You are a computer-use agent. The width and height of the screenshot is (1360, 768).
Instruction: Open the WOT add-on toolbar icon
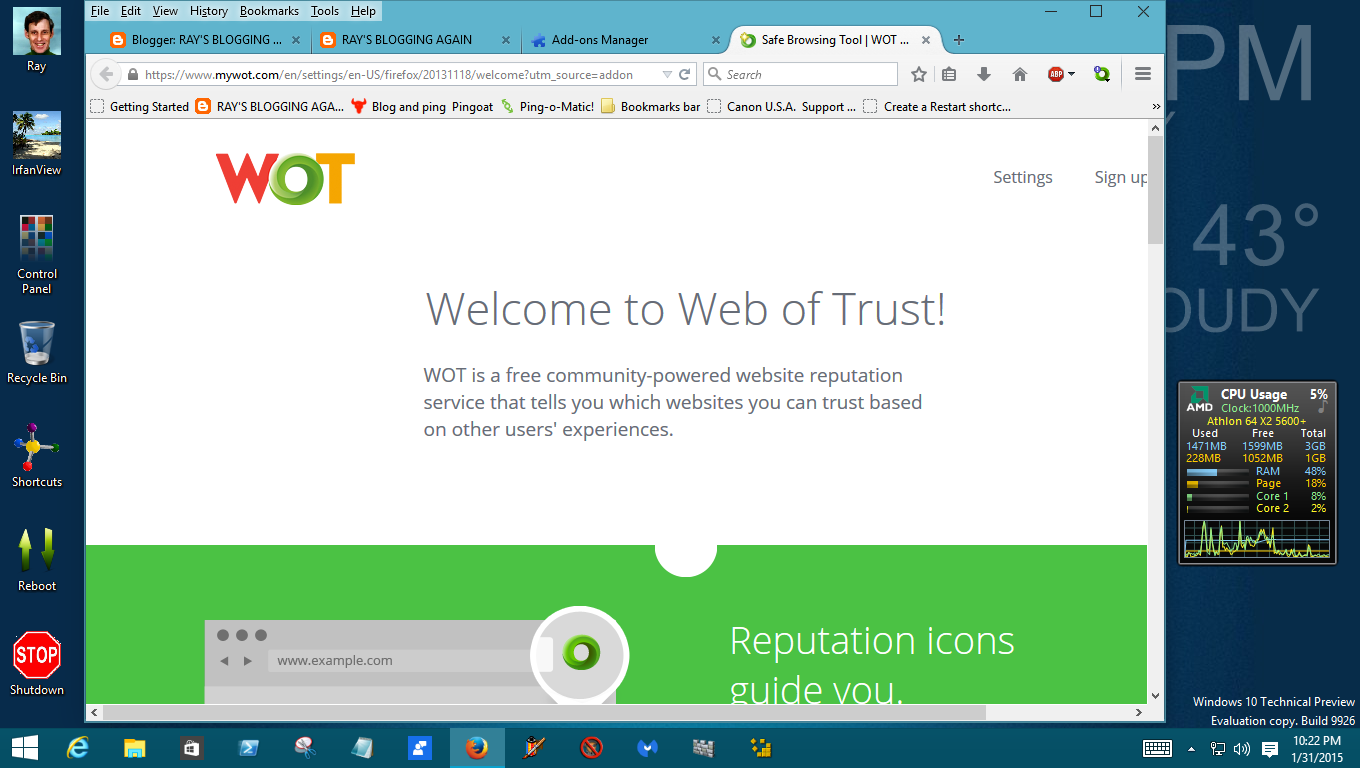(1102, 74)
